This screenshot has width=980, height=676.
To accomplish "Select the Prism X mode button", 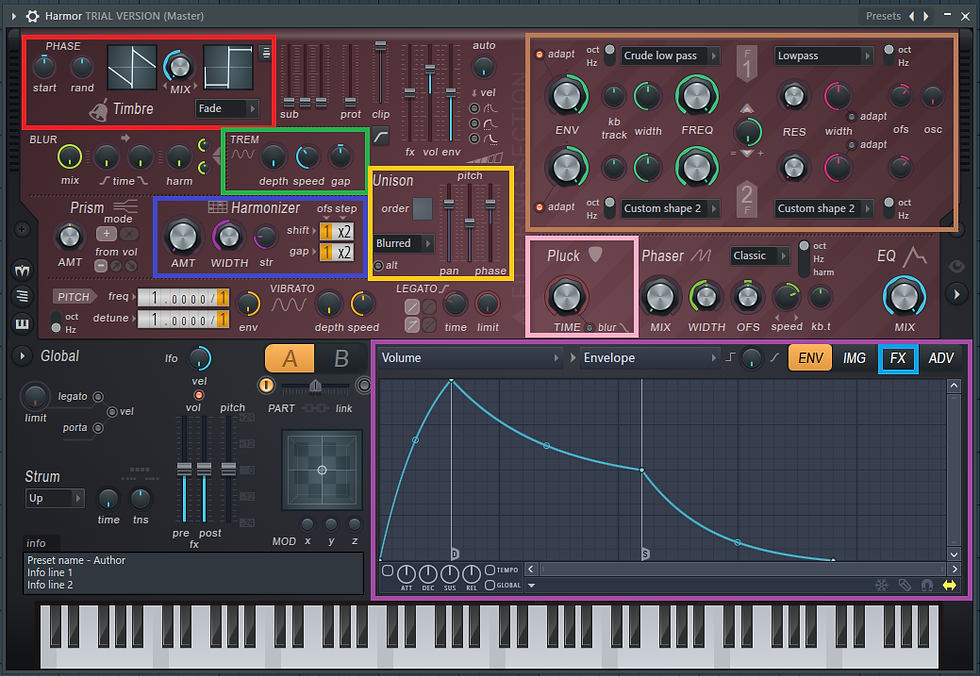I will [x=129, y=234].
